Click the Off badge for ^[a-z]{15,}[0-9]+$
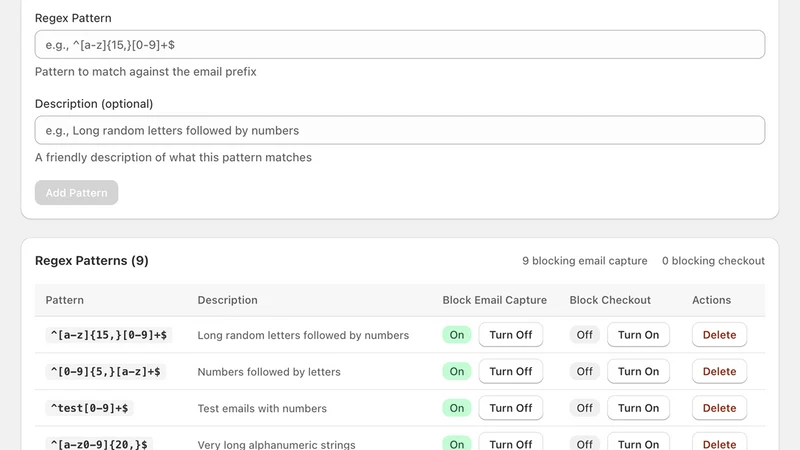The height and width of the screenshot is (450, 800). pos(585,335)
